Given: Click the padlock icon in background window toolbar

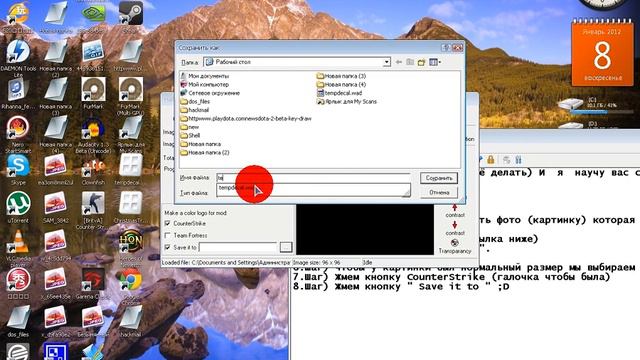Looking at the screenshot, I should tap(491, 160).
